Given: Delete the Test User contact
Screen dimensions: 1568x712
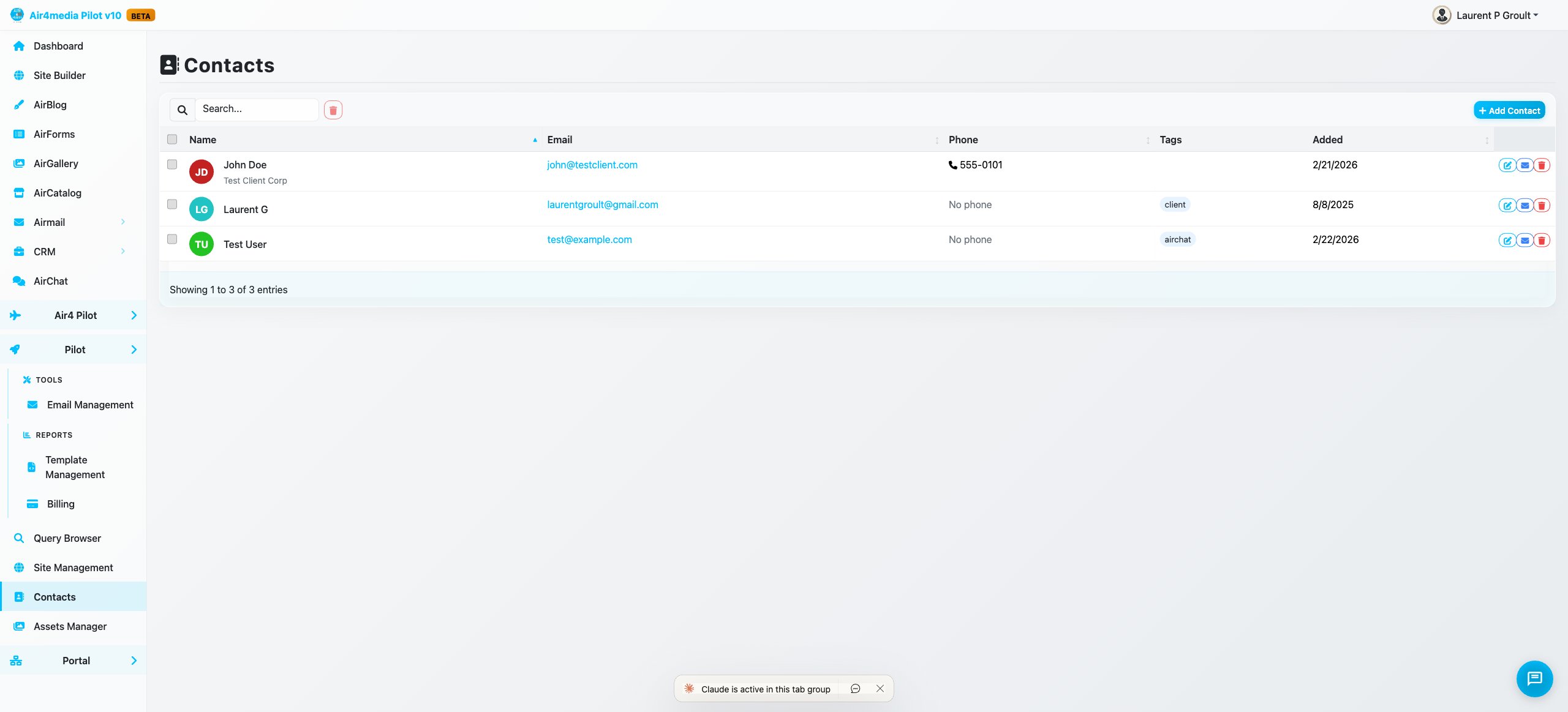Looking at the screenshot, I should tap(1542, 240).
